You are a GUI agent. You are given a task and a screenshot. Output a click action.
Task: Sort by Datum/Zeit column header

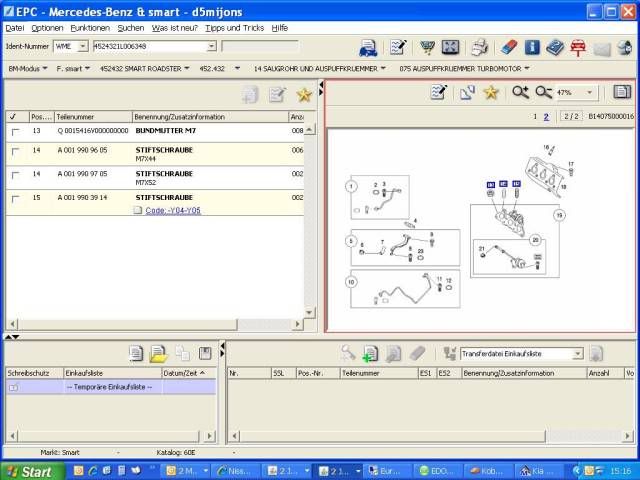coord(188,373)
